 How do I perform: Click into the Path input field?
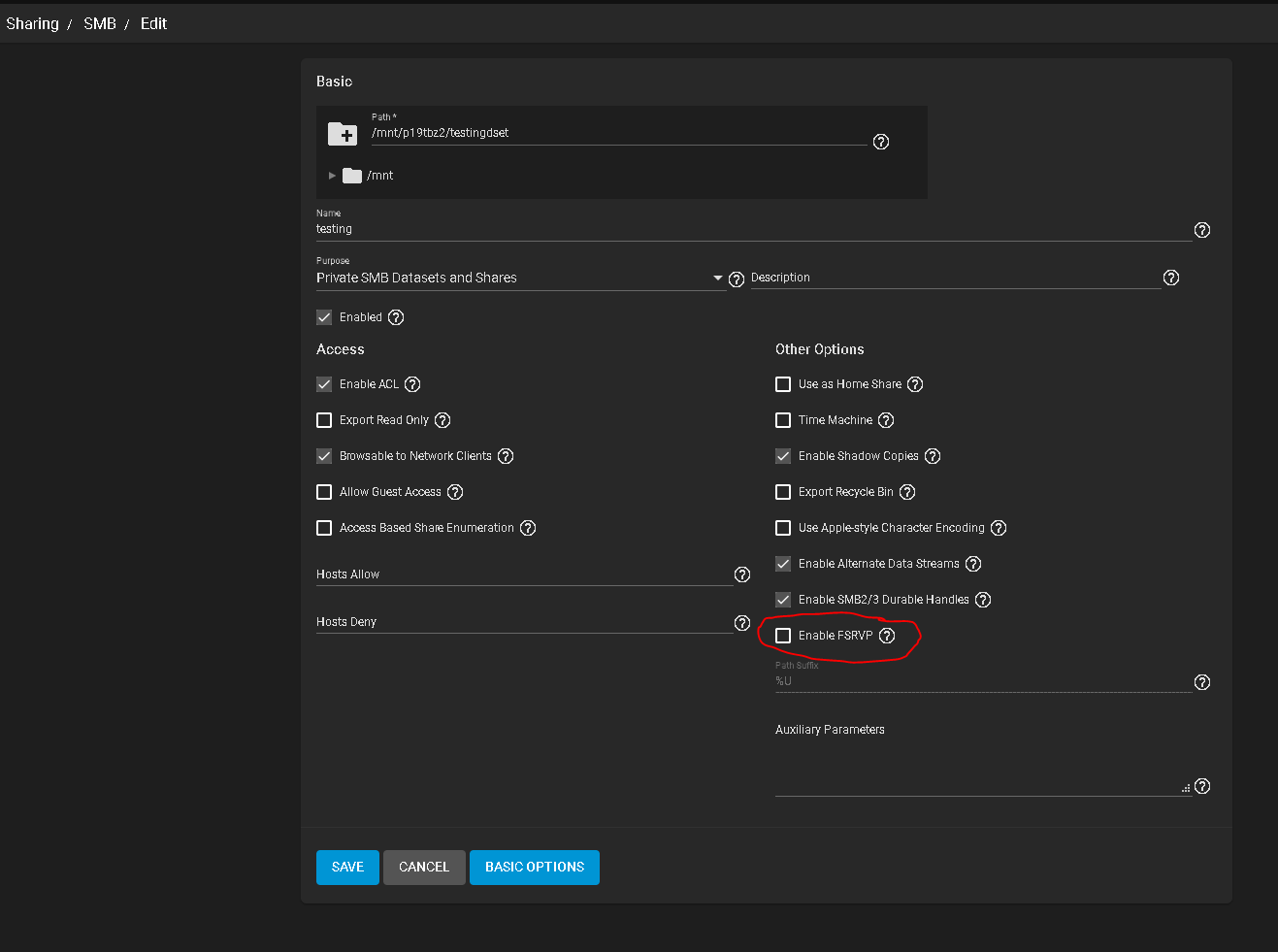pyautogui.click(x=618, y=133)
